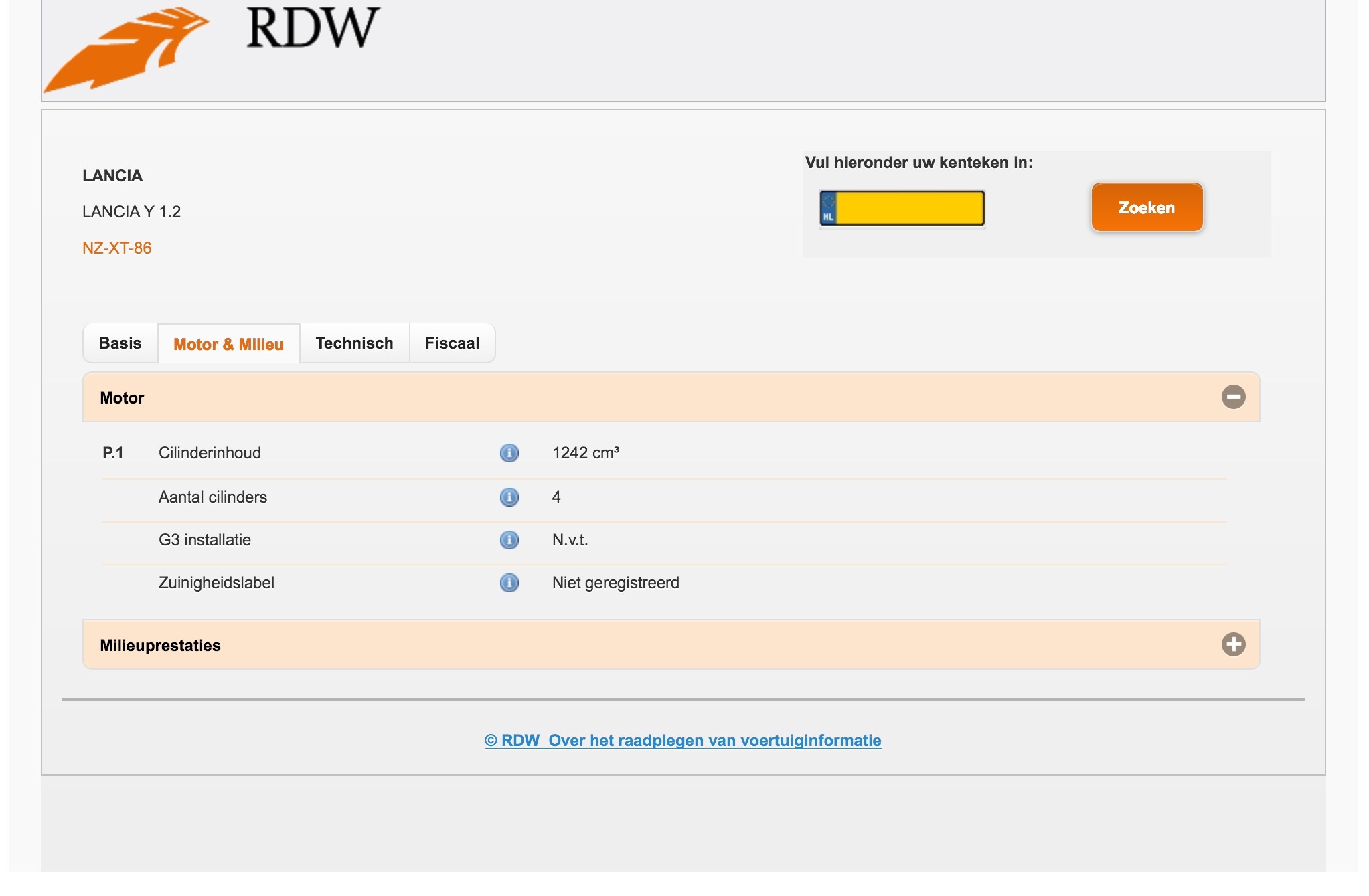Click the G3 installatie label
This screenshot has height=896, width=1369.
point(205,540)
